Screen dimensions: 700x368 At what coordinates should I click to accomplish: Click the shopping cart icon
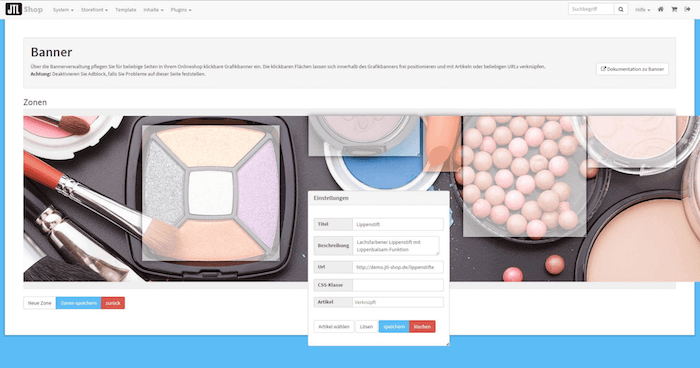coord(674,9)
